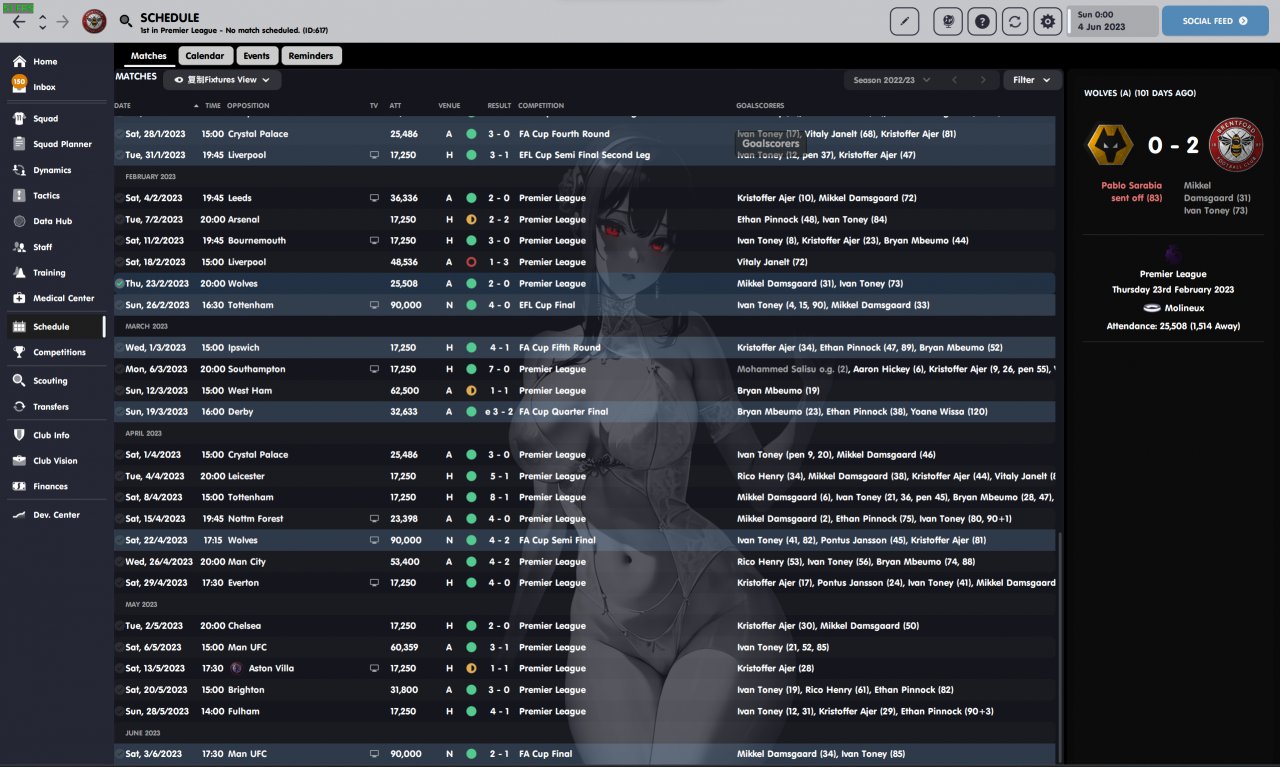Tick the circle beside the Man City fixture
The height and width of the screenshot is (767, 1280).
click(x=119, y=562)
